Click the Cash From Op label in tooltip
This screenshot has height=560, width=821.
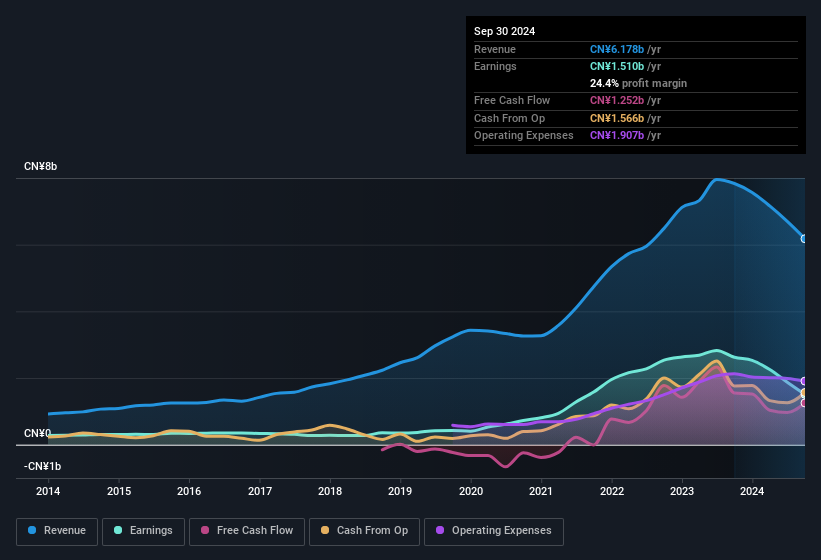coord(509,118)
